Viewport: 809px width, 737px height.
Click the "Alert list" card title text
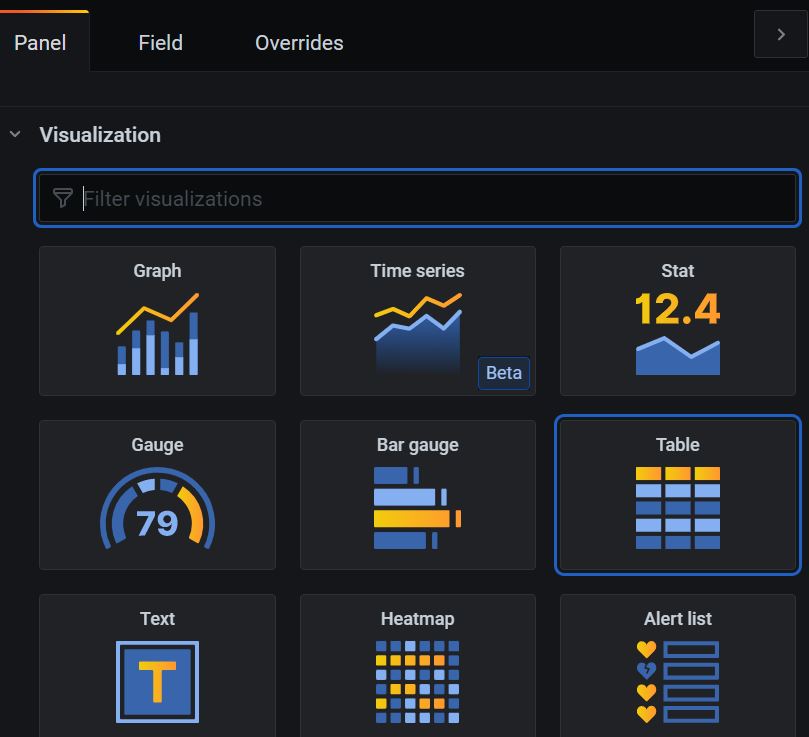click(x=677, y=619)
